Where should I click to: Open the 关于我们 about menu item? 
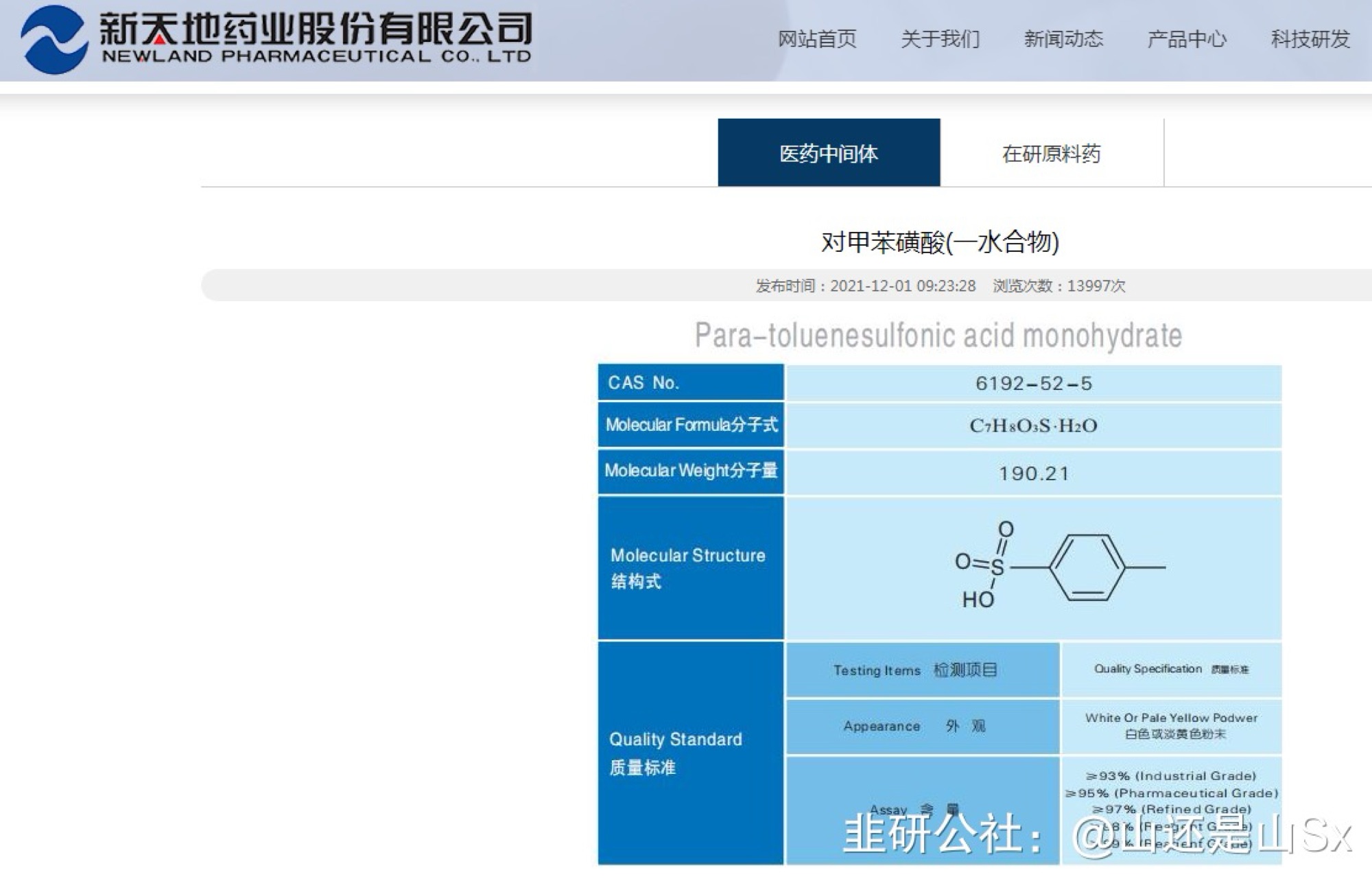(x=940, y=39)
